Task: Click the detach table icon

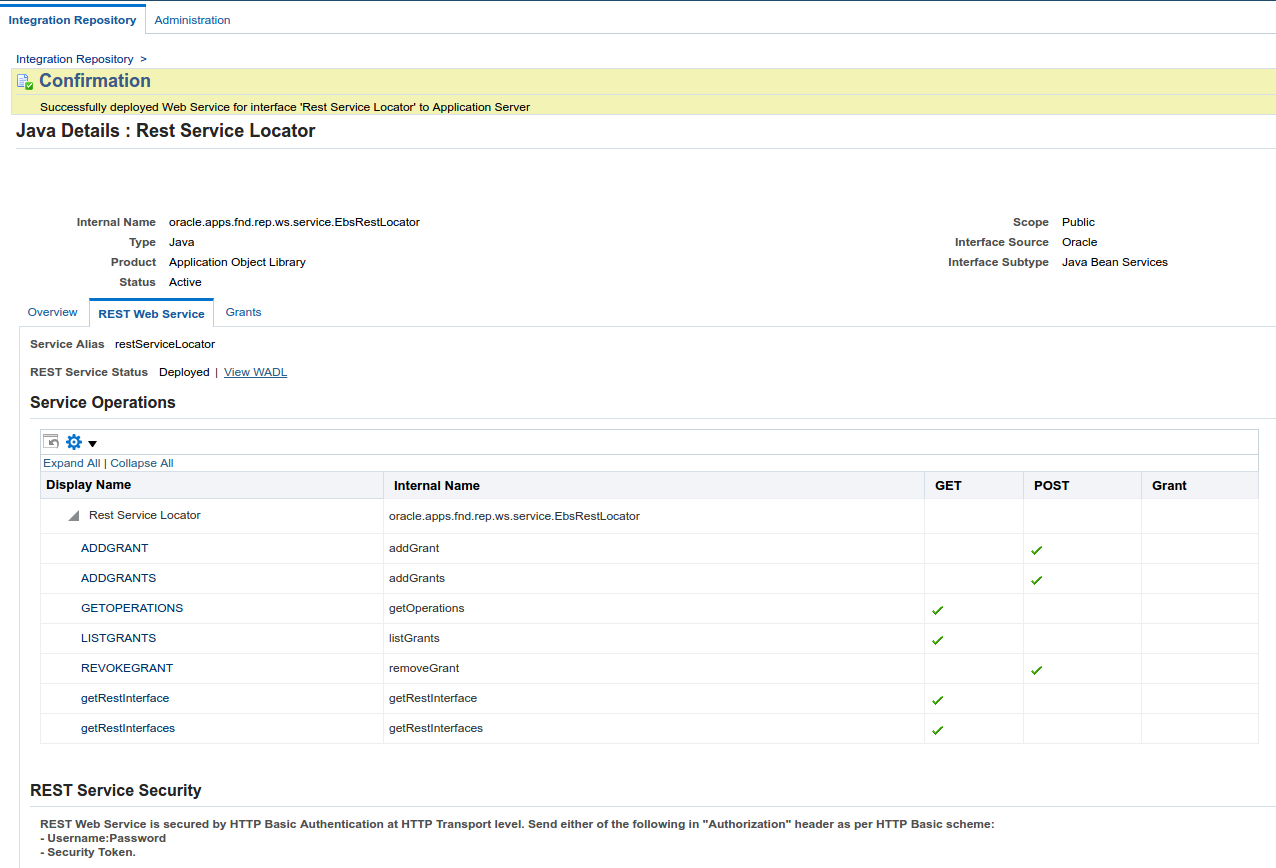Action: coord(50,441)
